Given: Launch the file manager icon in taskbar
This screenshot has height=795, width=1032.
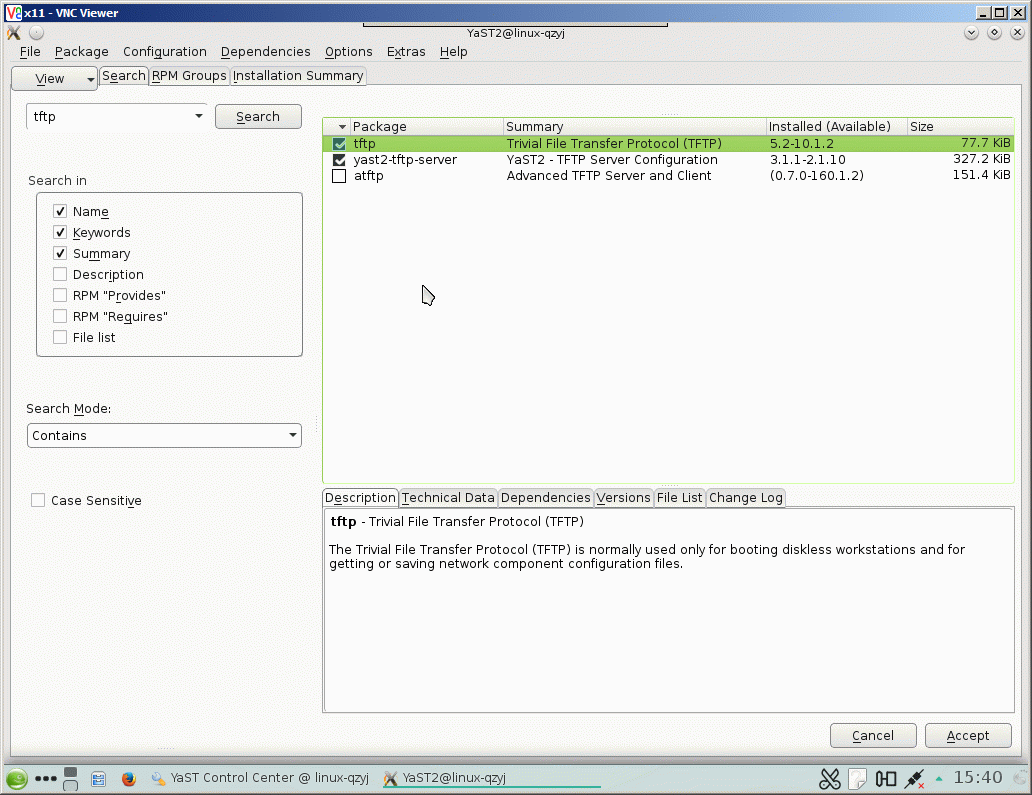Looking at the screenshot, I should click(x=99, y=779).
